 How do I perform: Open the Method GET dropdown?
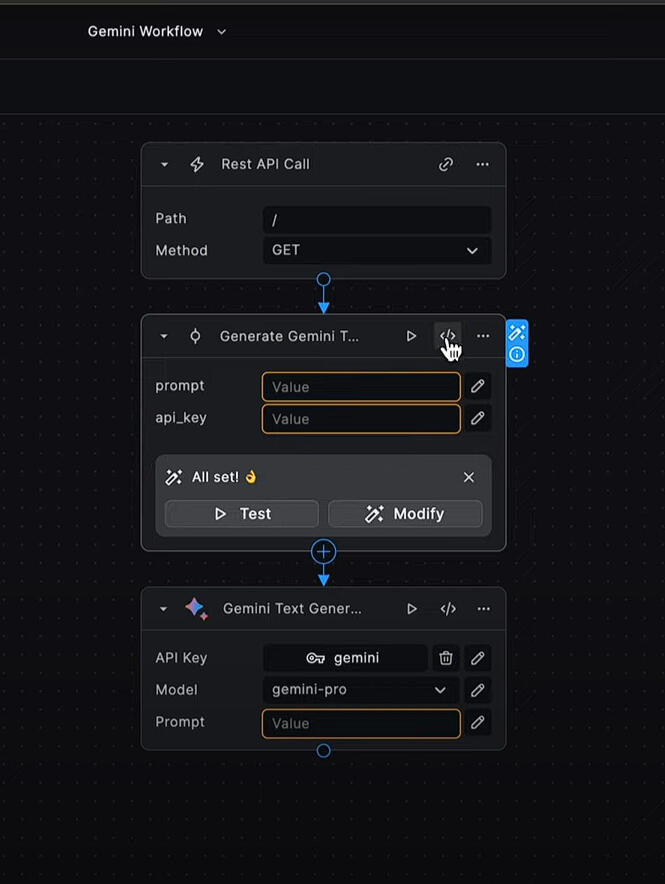click(x=376, y=250)
